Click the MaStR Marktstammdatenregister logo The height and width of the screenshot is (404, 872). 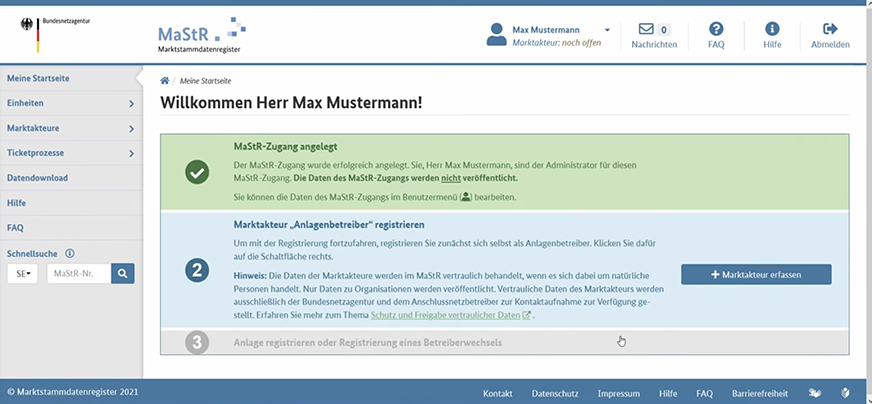pyautogui.click(x=201, y=35)
